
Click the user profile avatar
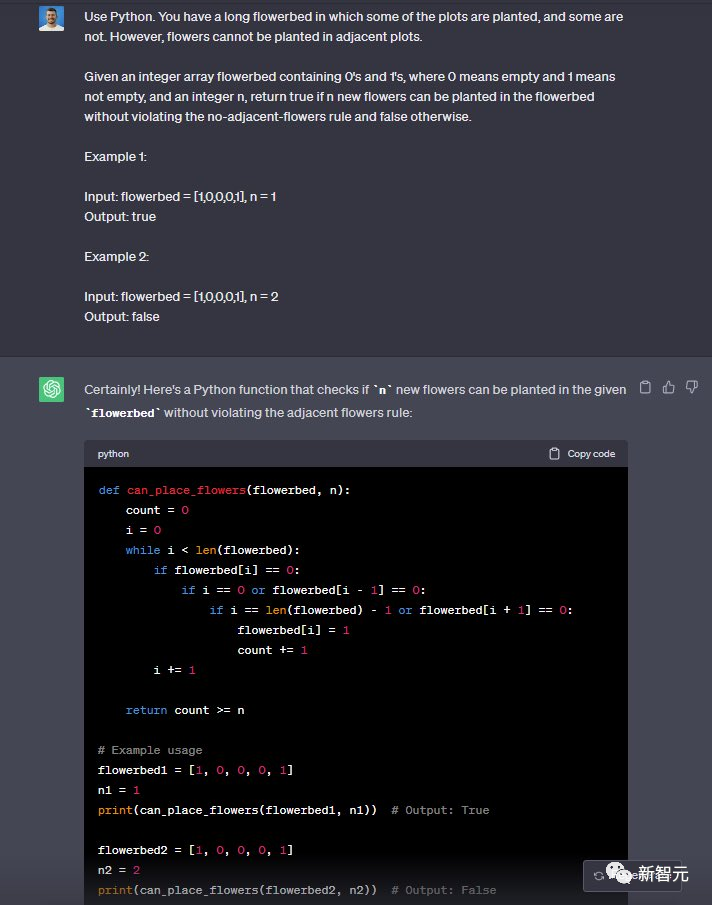pos(51,18)
